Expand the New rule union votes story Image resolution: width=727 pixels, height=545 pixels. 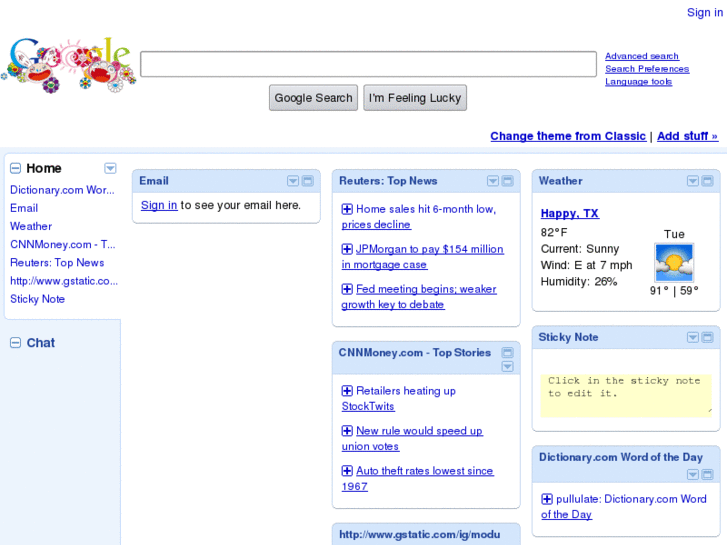(347, 431)
